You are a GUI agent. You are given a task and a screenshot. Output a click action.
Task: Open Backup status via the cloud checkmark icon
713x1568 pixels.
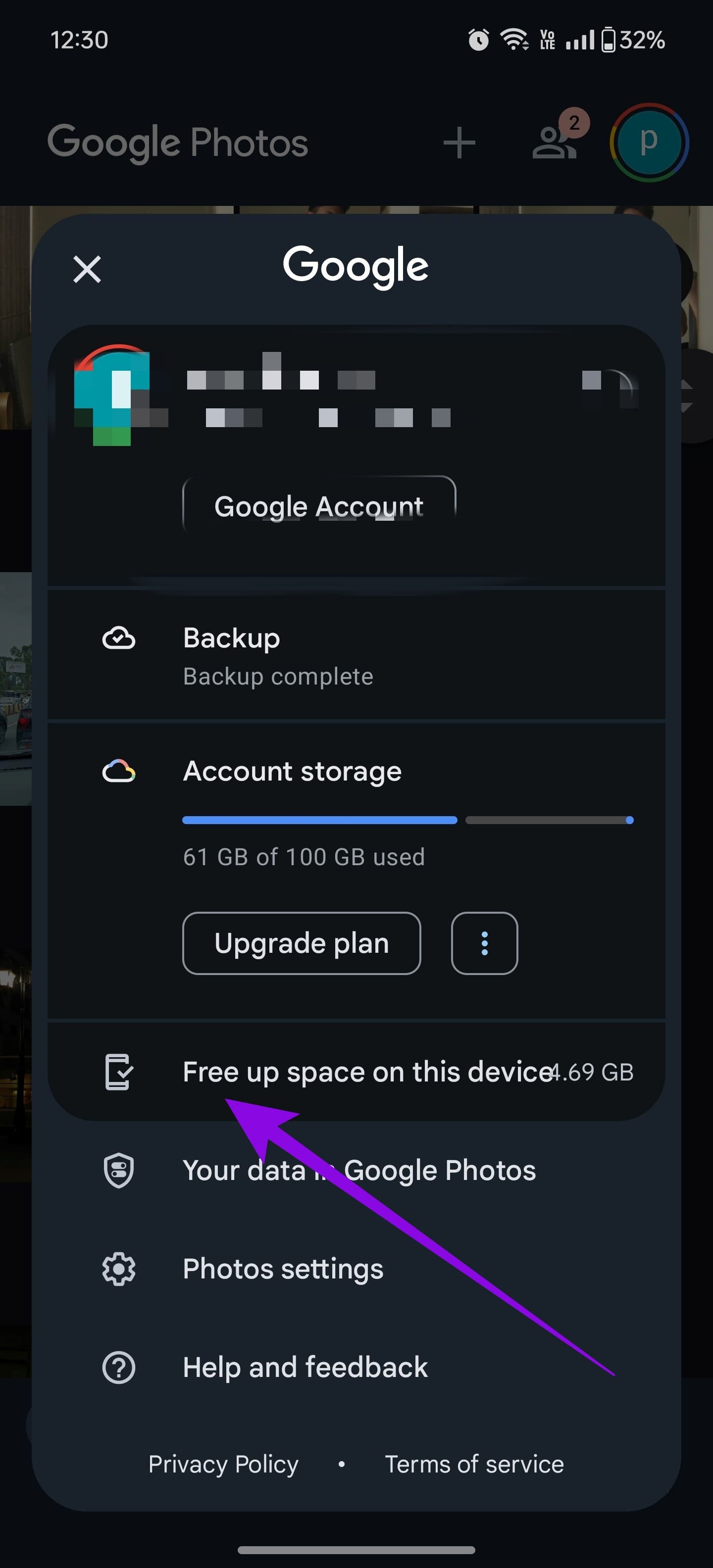(x=119, y=638)
